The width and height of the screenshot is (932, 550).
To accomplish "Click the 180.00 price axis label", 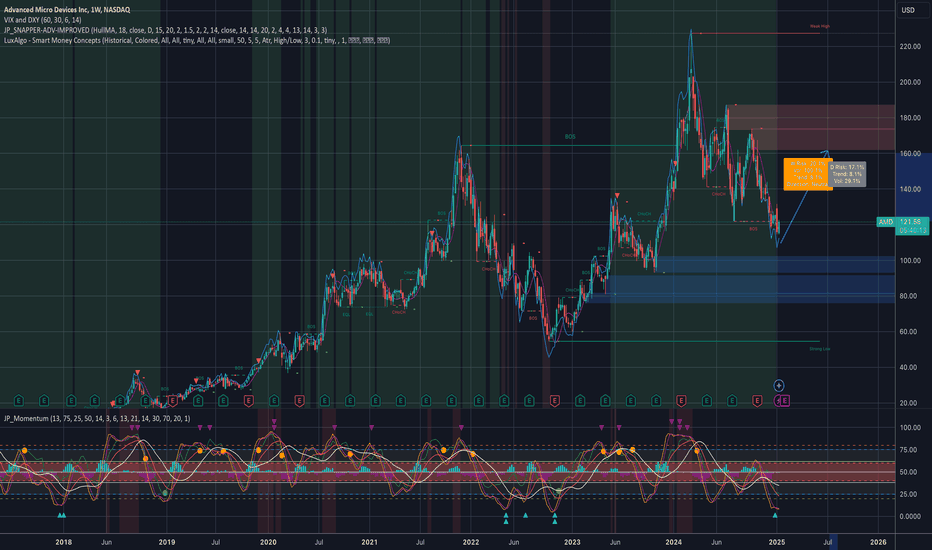I will (x=910, y=118).
